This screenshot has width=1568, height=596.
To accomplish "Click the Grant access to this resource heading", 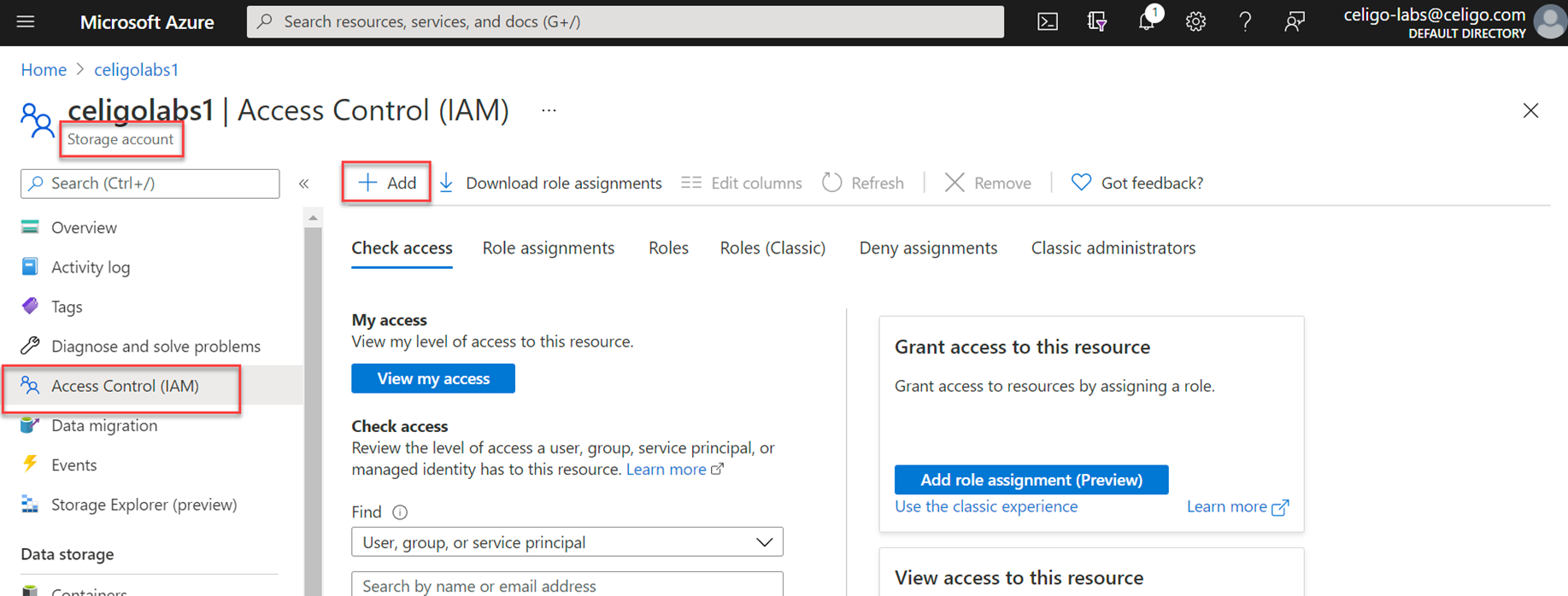I will pyautogui.click(x=1022, y=347).
